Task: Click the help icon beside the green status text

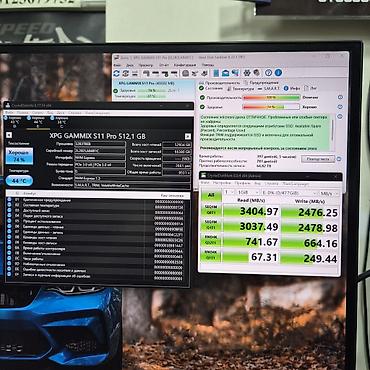Action: point(340,116)
